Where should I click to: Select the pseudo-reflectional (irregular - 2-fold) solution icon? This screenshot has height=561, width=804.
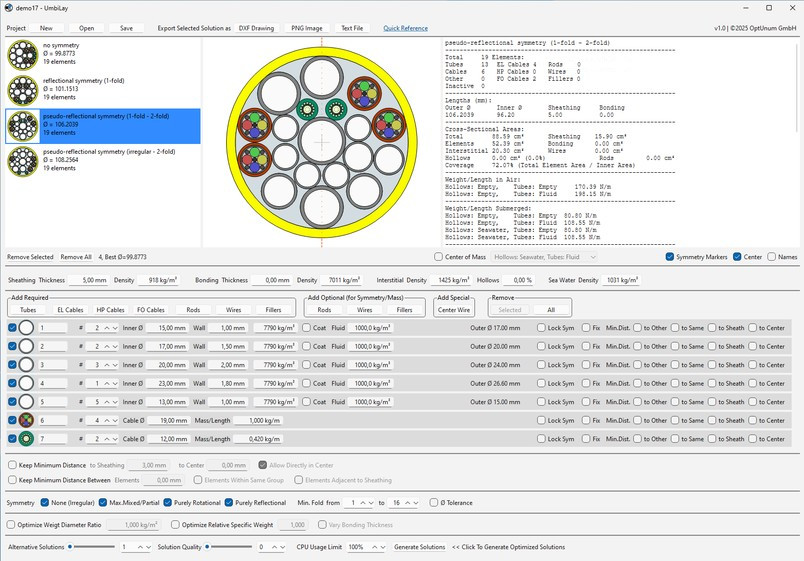pyautogui.click(x=22, y=160)
